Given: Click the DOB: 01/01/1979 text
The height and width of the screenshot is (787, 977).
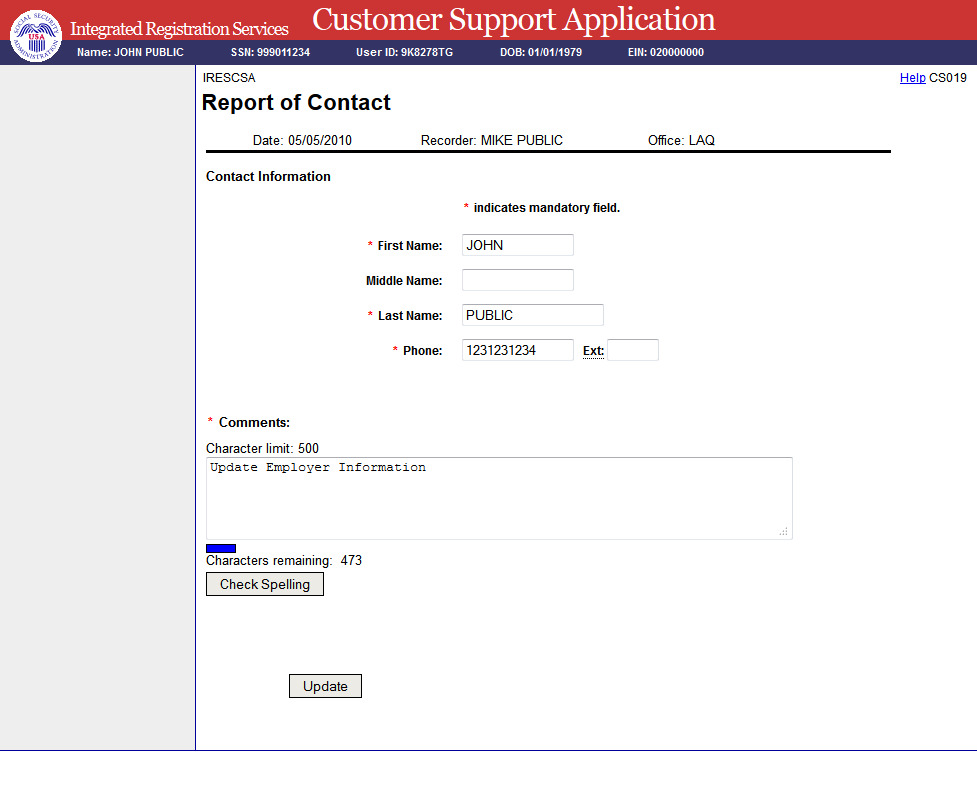Looking at the screenshot, I should coord(541,52).
